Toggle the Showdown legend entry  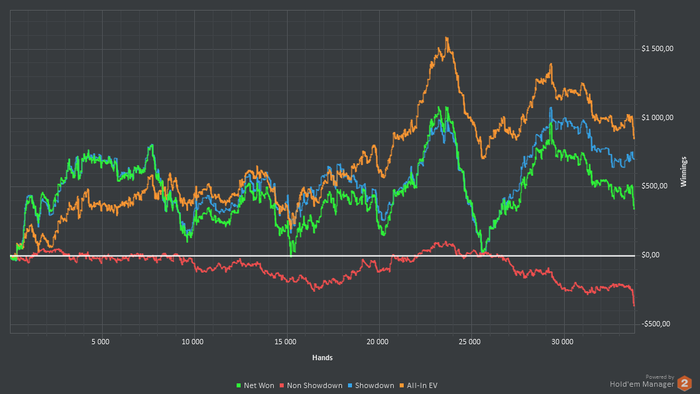pos(371,386)
